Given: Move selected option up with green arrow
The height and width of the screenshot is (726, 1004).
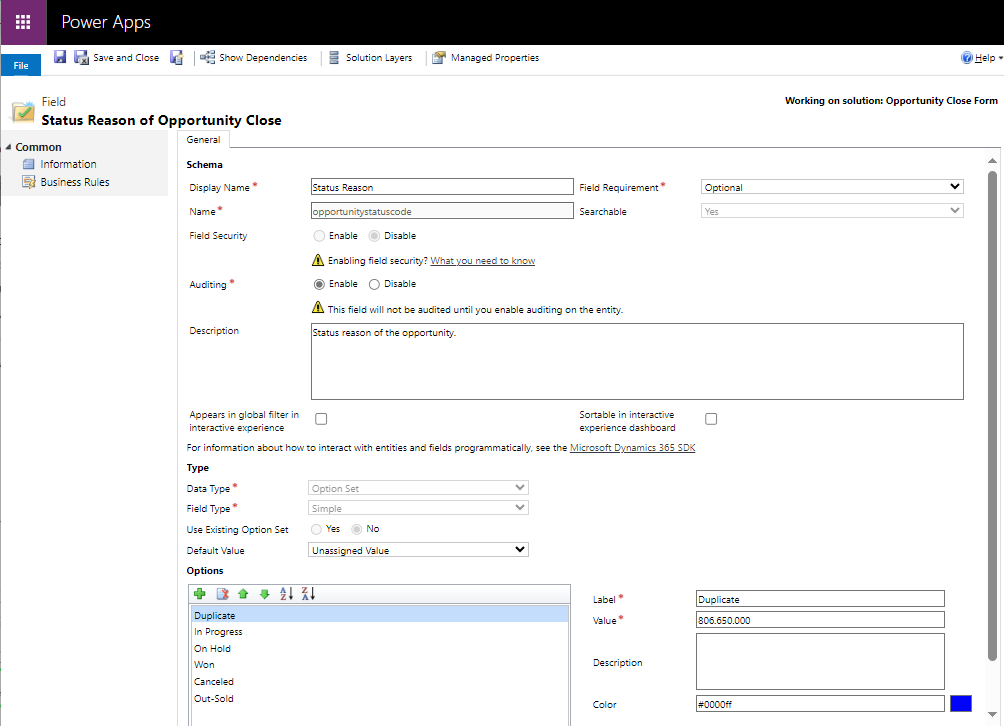Looking at the screenshot, I should tap(243, 593).
